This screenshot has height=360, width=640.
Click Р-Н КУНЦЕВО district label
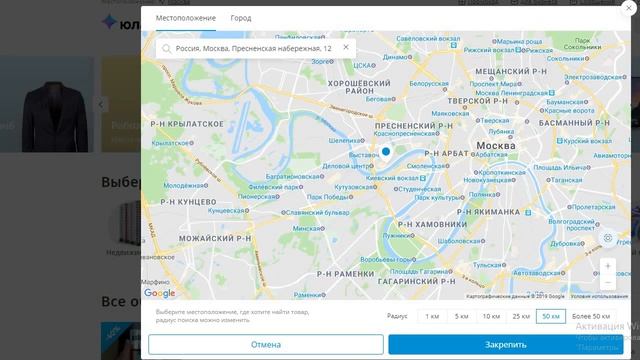click(188, 202)
